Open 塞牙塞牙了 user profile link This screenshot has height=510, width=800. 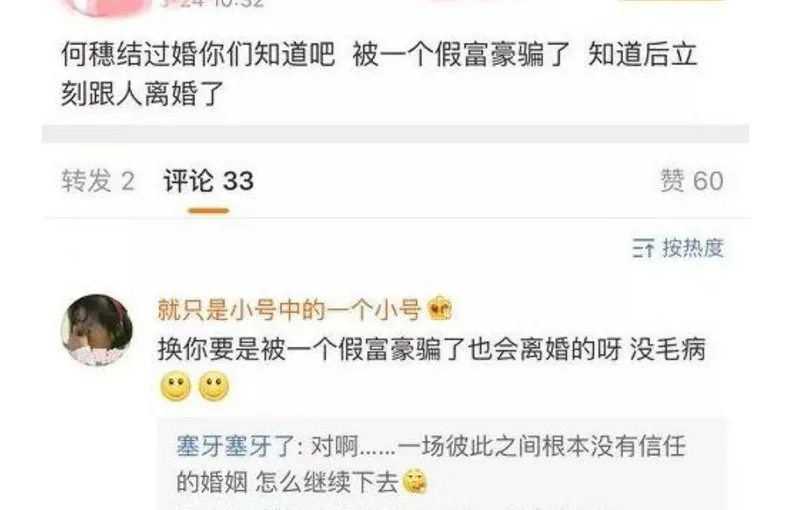click(236, 446)
